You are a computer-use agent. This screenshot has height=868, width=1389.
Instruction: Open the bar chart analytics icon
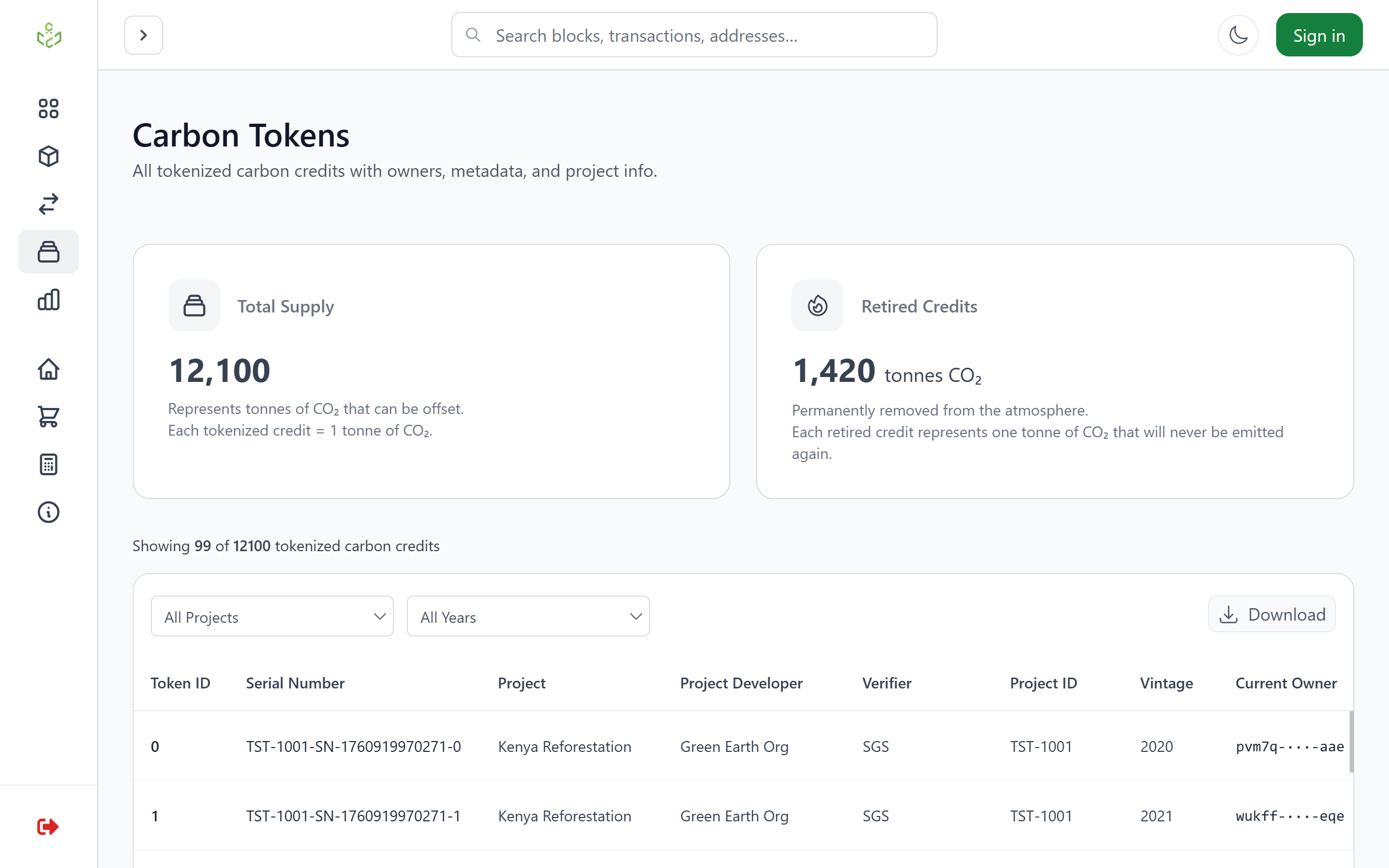pyautogui.click(x=48, y=299)
